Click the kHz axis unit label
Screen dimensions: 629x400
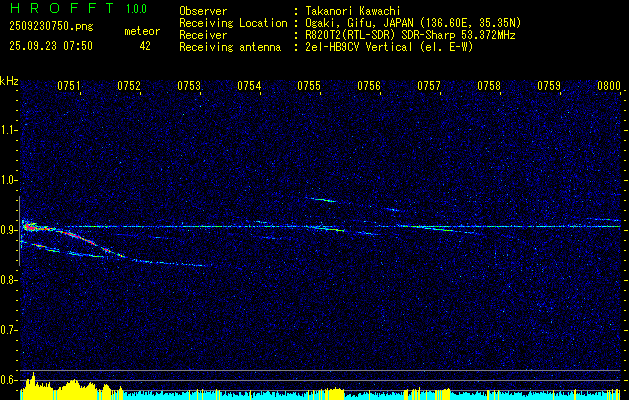coord(9,81)
